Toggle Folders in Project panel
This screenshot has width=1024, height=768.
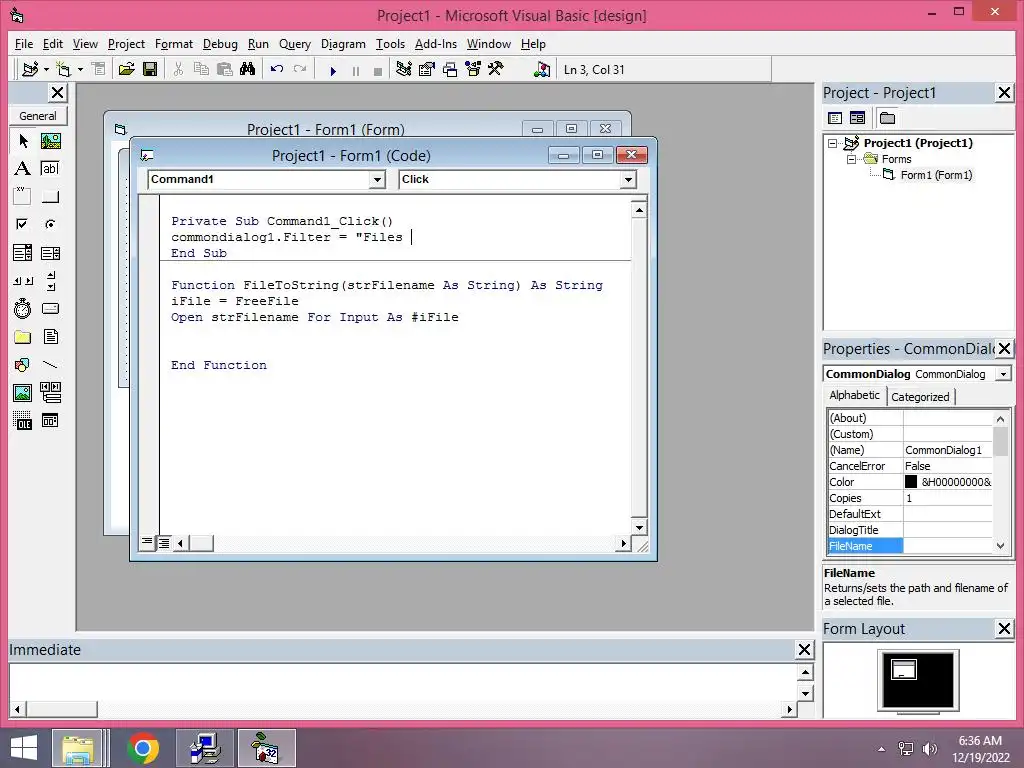[887, 118]
